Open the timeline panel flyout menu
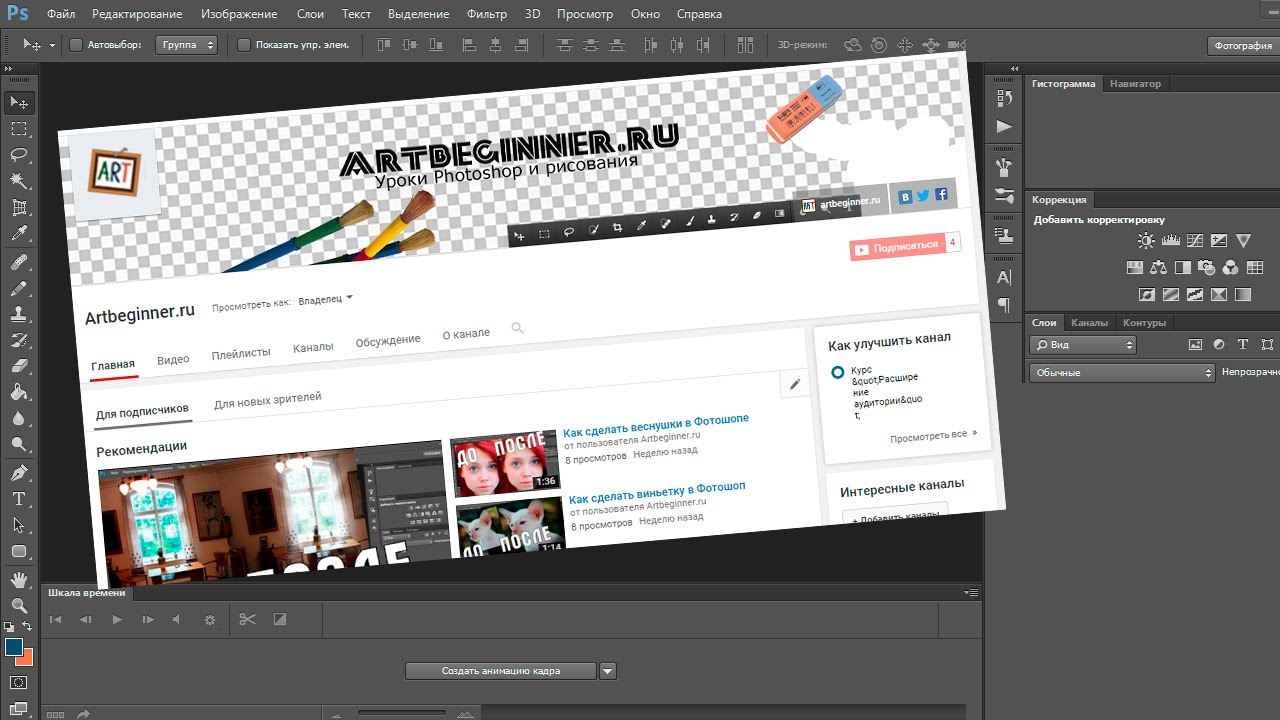 tap(971, 593)
